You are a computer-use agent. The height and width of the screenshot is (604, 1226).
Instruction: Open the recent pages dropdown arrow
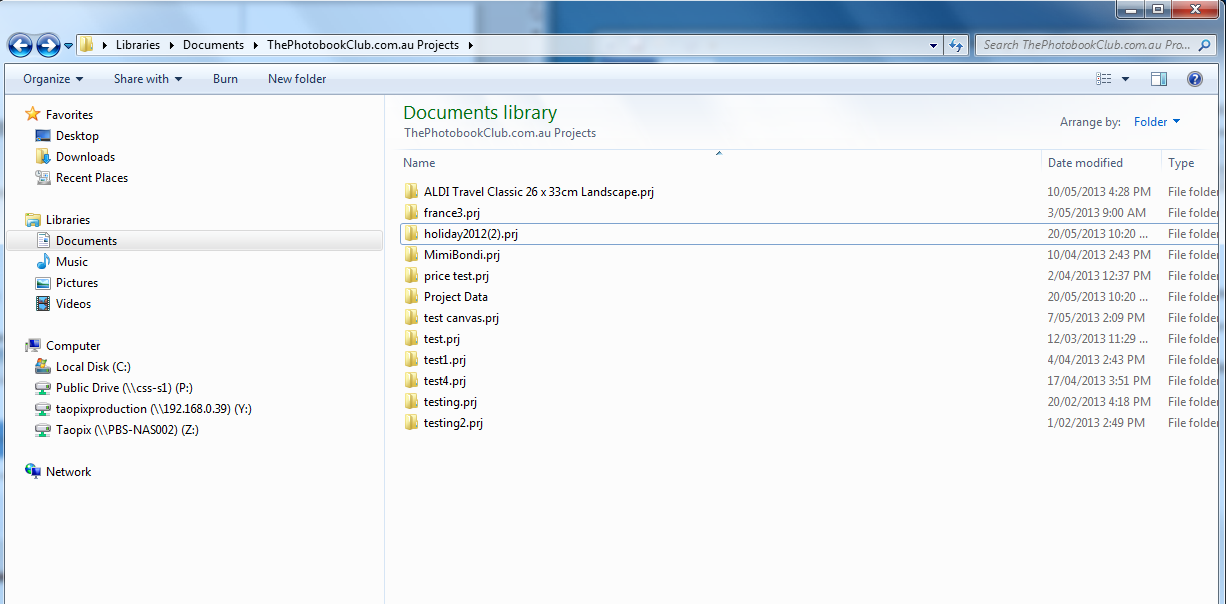(68, 46)
